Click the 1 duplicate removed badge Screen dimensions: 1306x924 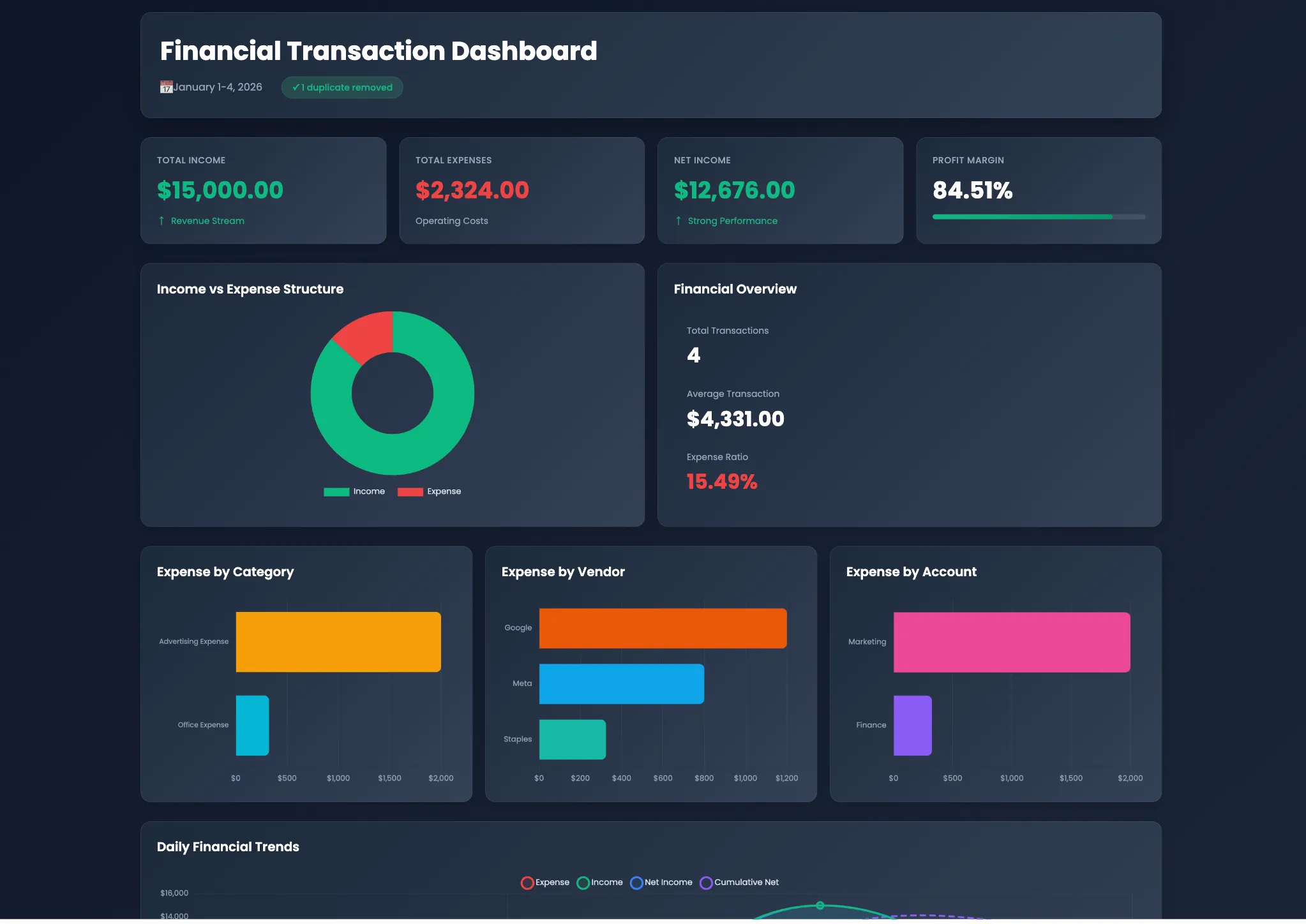(x=342, y=87)
